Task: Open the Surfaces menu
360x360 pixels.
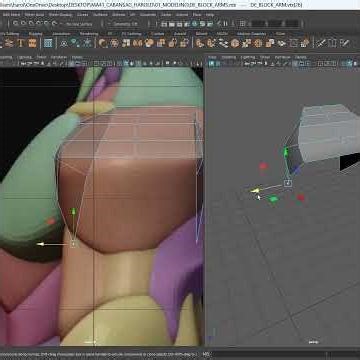Action: [x=100, y=15]
